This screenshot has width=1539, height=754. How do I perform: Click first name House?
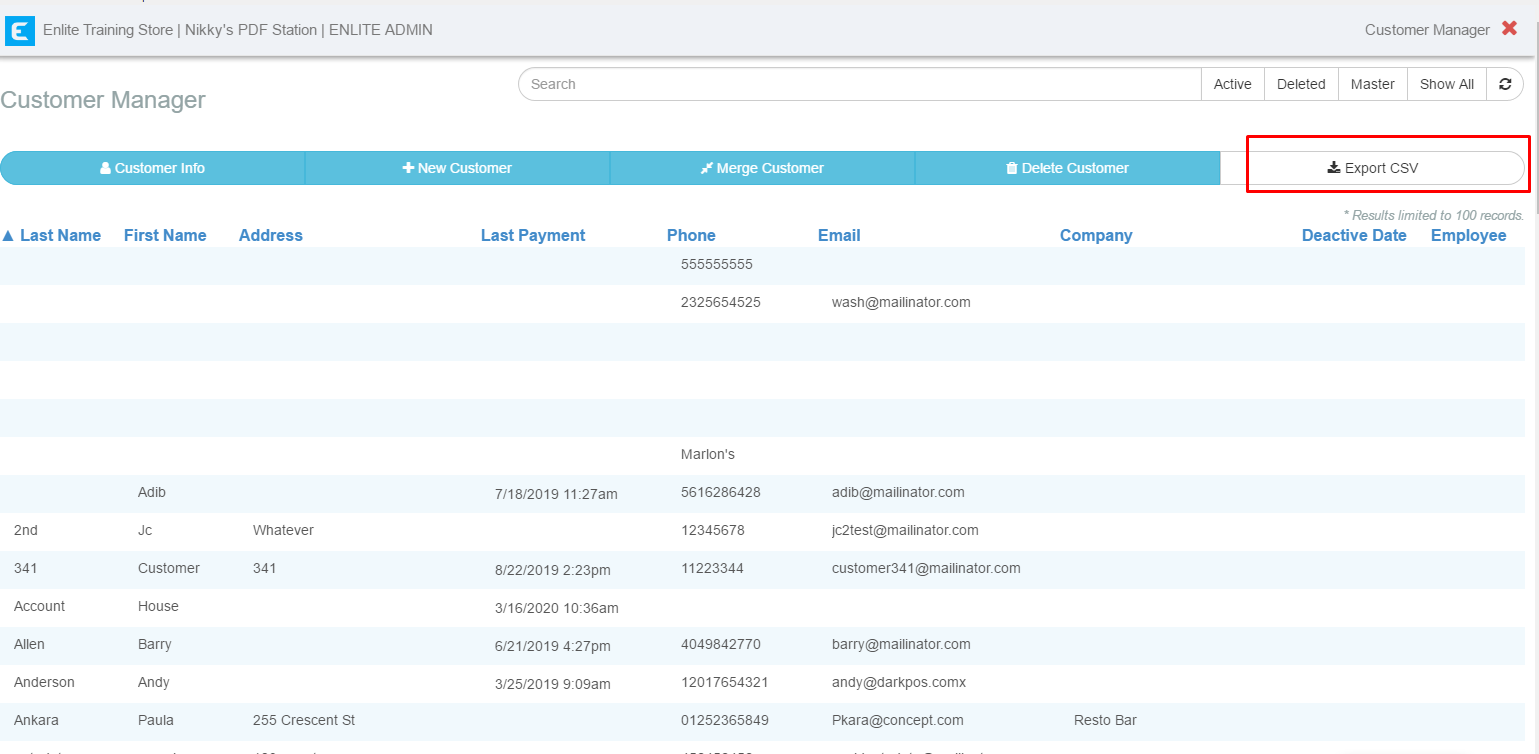[158, 606]
